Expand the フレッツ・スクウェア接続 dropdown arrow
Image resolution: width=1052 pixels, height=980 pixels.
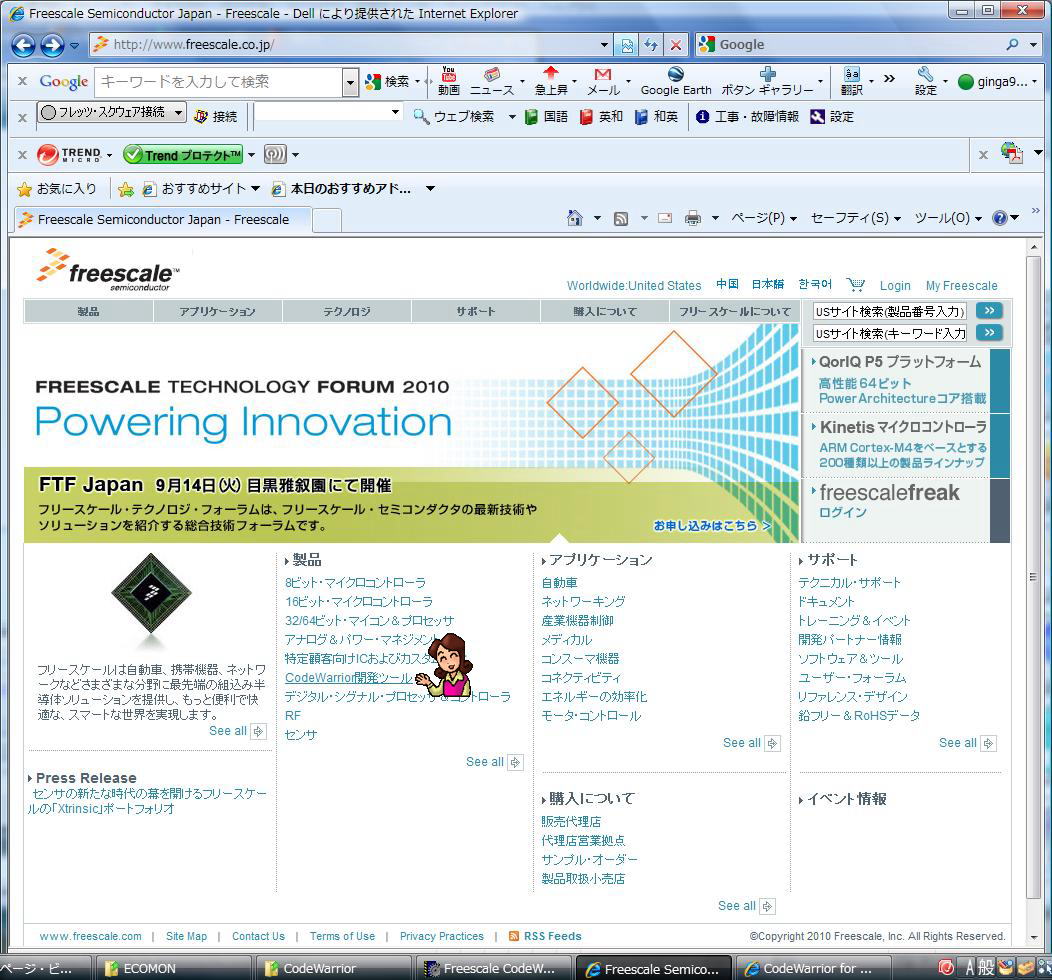(178, 112)
